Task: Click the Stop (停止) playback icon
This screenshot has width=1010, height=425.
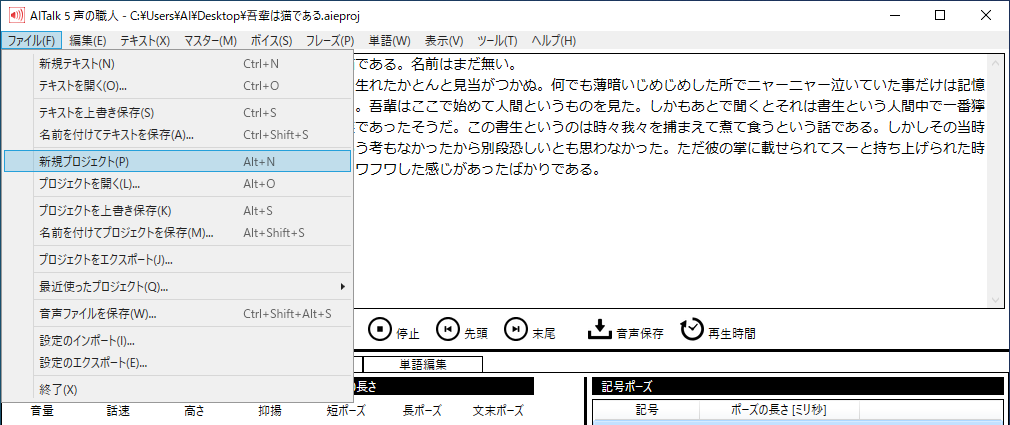Action: point(380,329)
